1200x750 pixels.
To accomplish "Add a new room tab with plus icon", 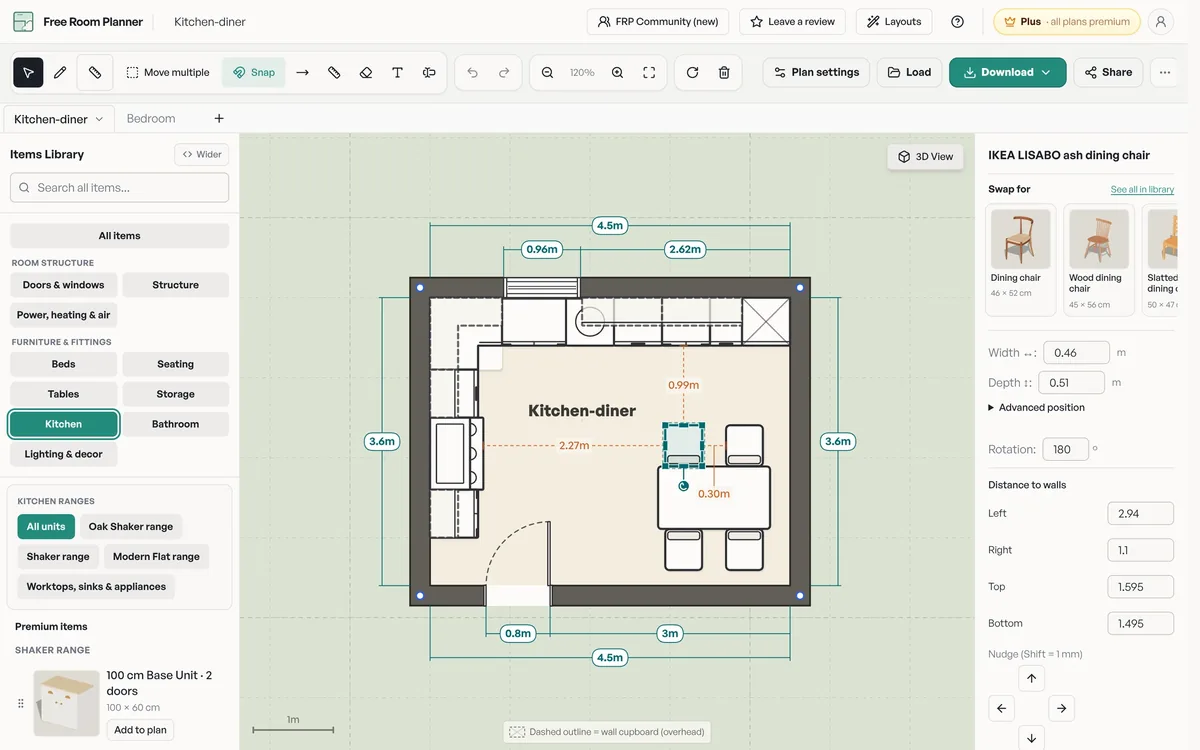I will [x=219, y=118].
